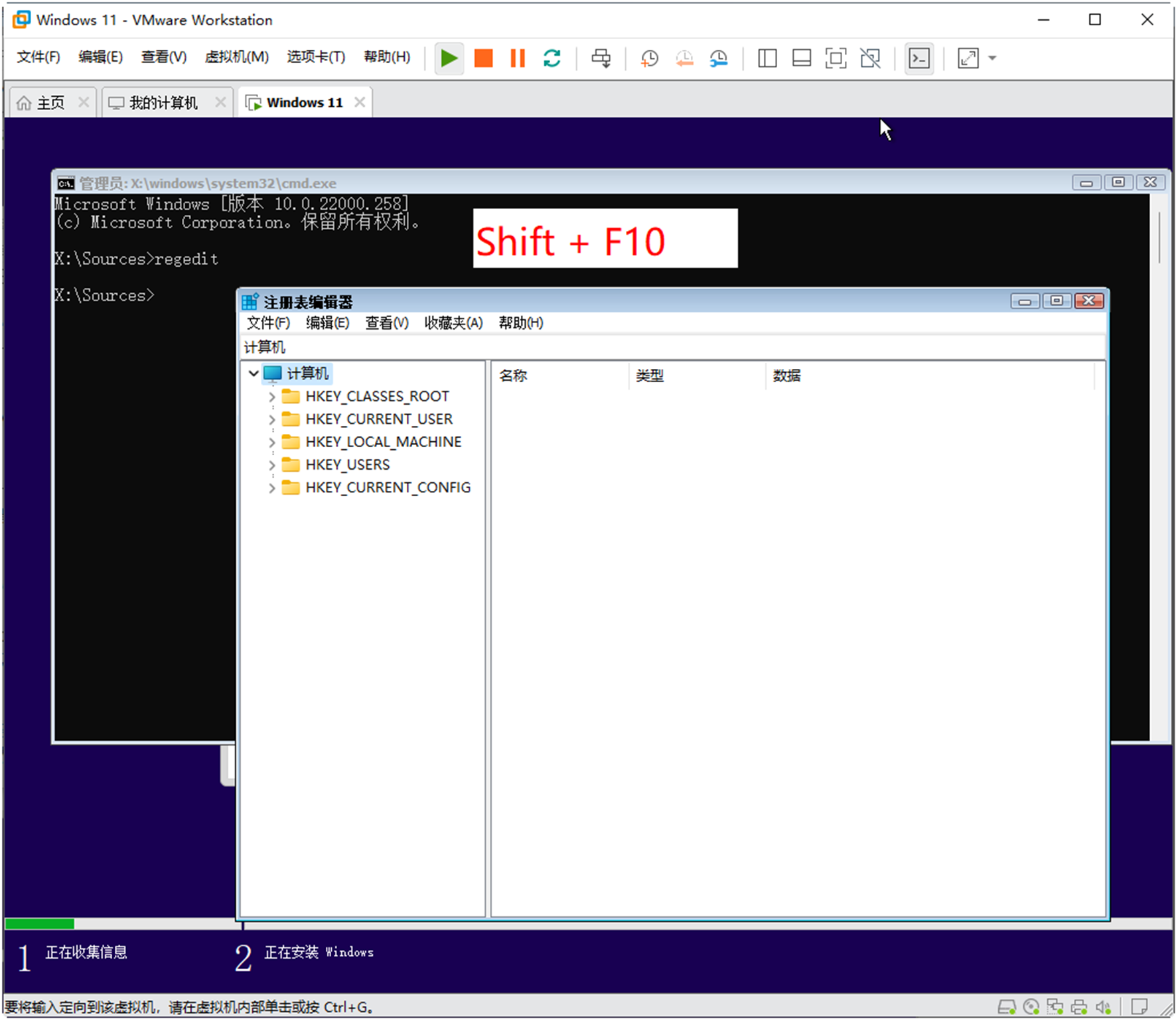Click the registry address bar showing 计算机

673,347
